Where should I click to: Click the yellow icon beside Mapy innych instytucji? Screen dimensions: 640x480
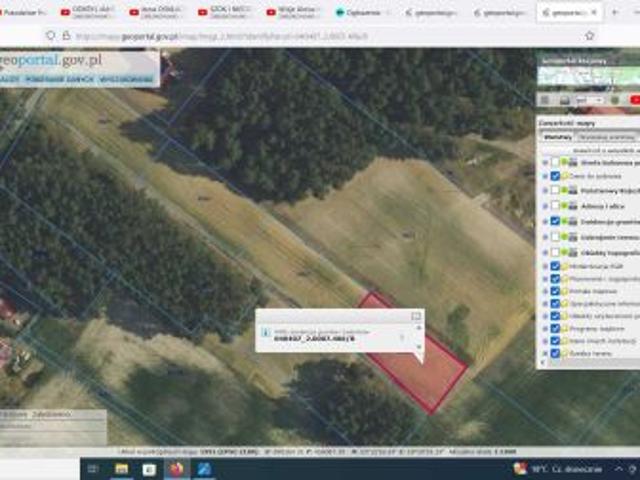pos(565,341)
